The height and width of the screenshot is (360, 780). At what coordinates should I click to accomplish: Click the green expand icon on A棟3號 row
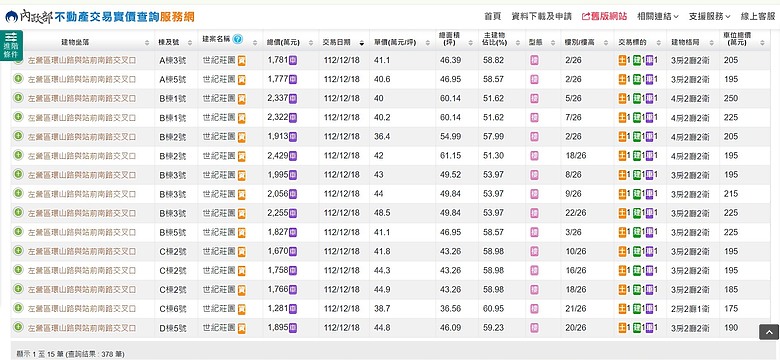(x=18, y=59)
